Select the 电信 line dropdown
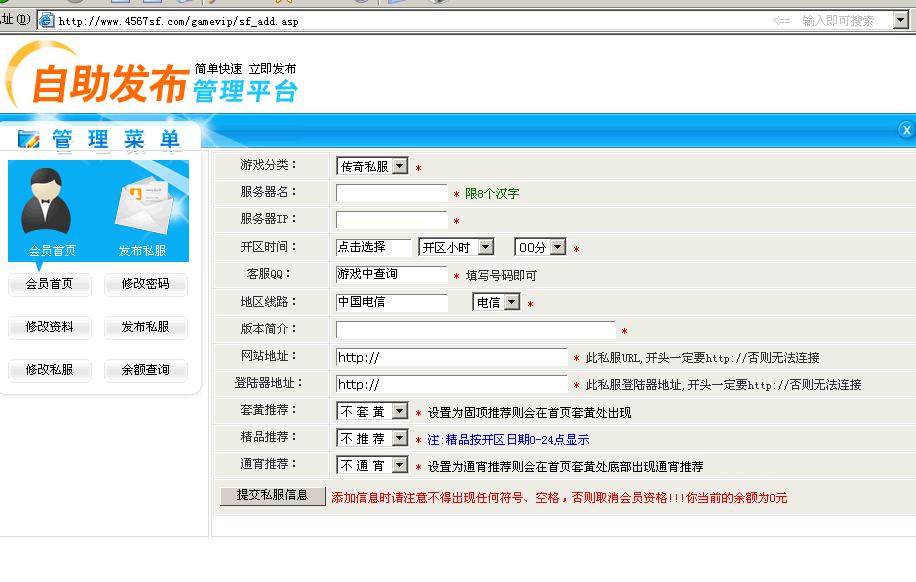Screen dimensions: 916x582 [496, 302]
